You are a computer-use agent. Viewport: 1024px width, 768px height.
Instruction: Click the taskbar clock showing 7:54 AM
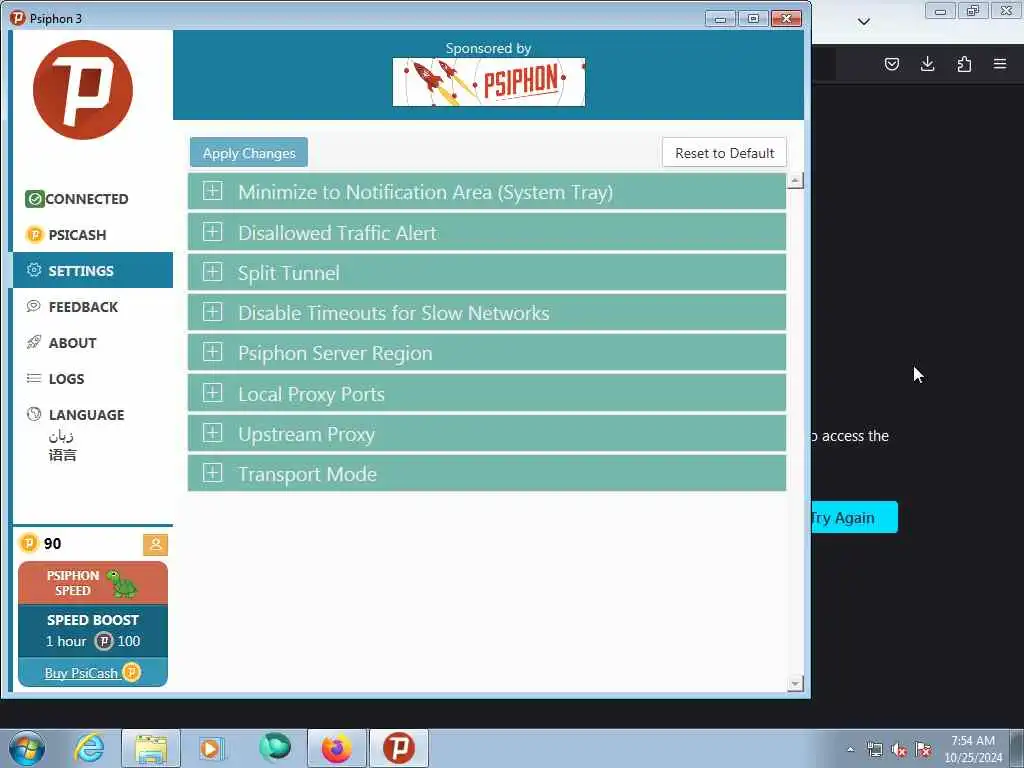click(972, 749)
